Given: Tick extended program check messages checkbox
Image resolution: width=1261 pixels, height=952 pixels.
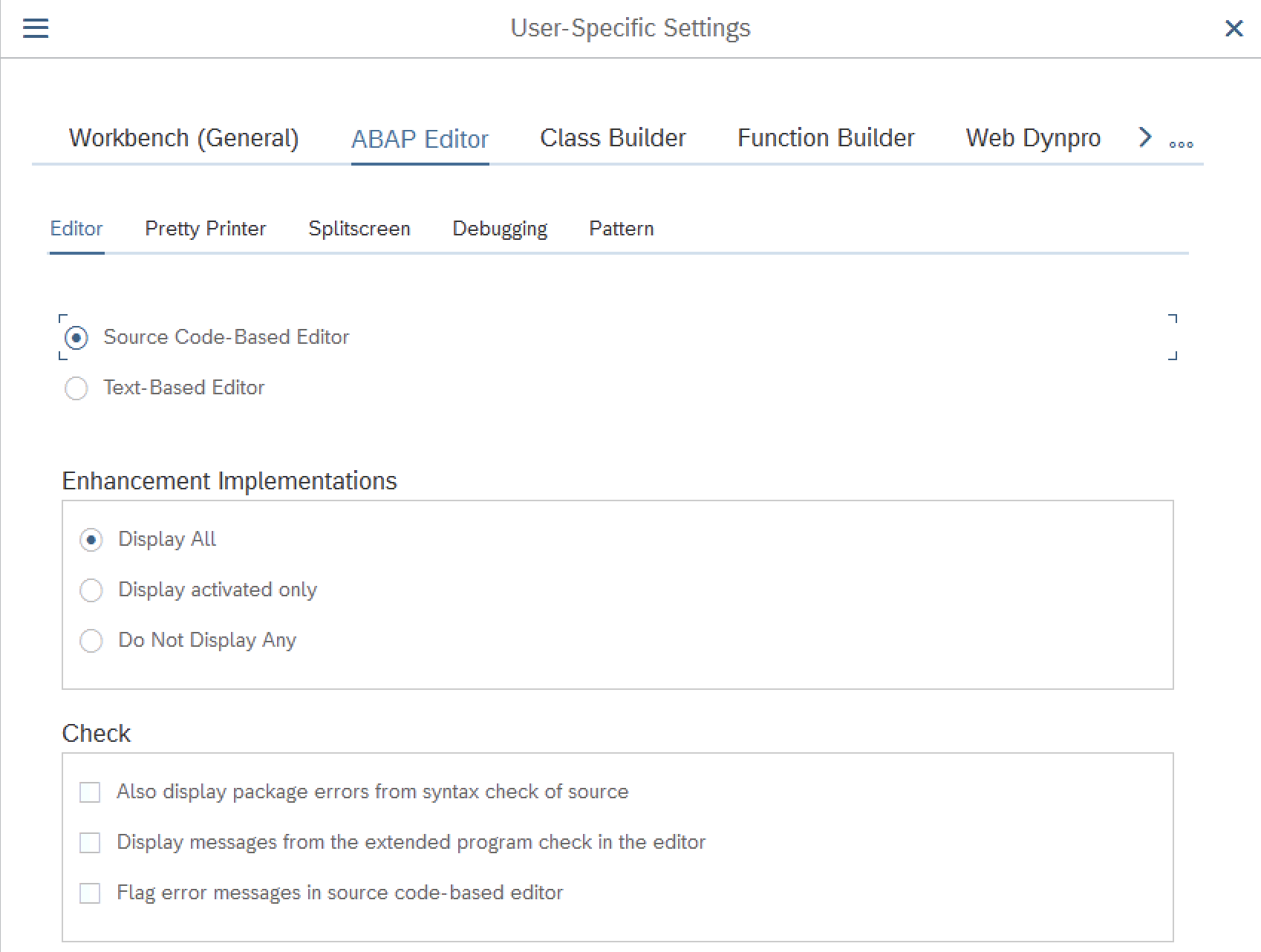Looking at the screenshot, I should [x=90, y=843].
